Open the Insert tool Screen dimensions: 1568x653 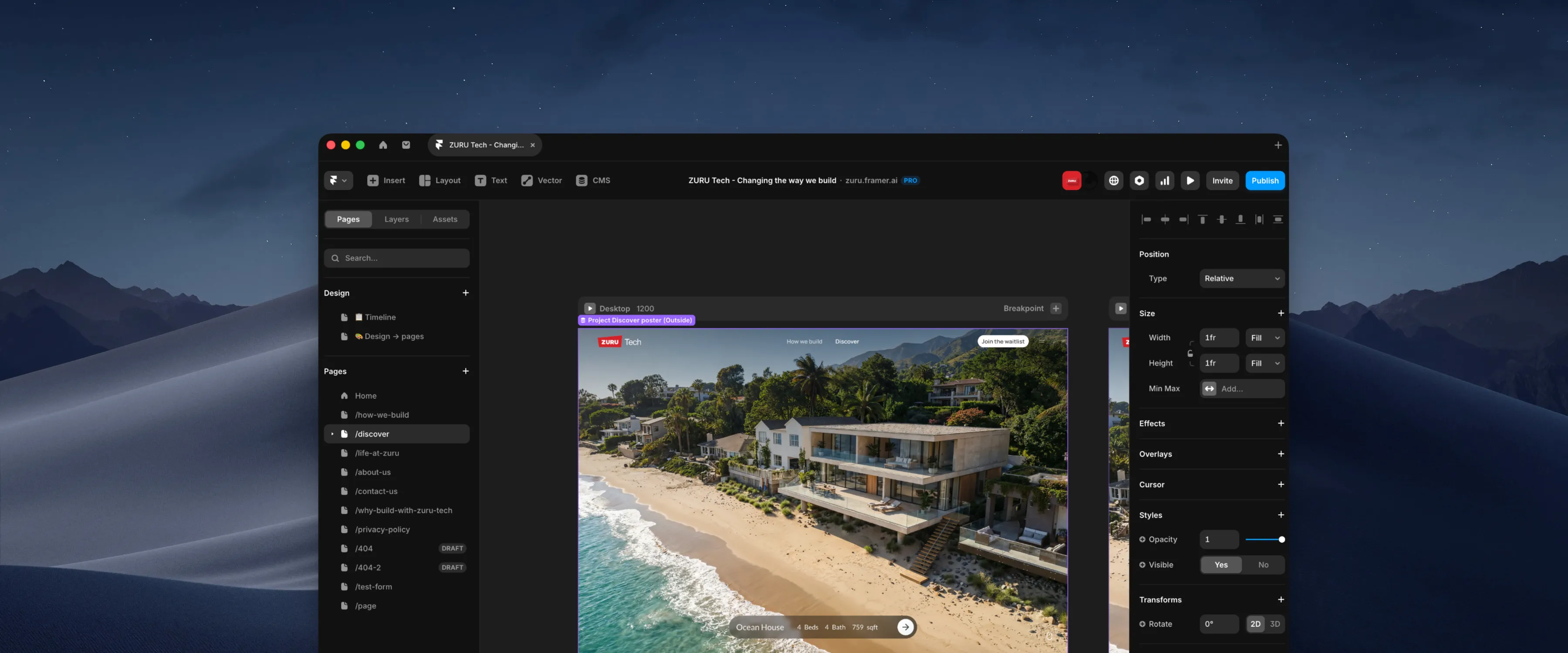tap(386, 181)
